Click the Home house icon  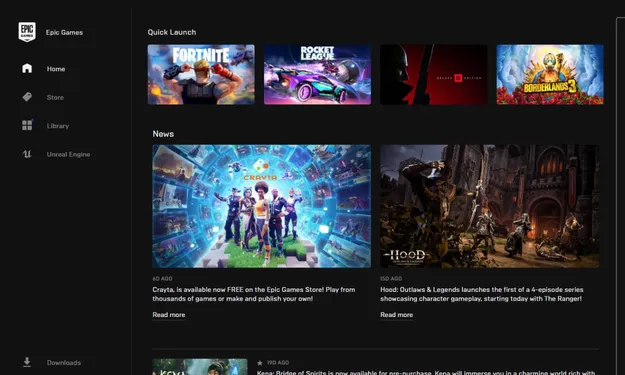coord(27,68)
